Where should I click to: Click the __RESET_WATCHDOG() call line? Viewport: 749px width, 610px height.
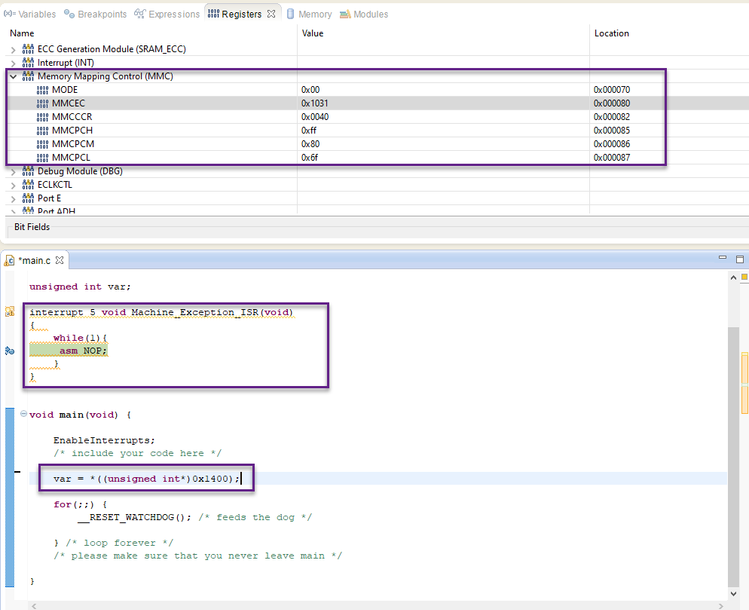click(194, 517)
